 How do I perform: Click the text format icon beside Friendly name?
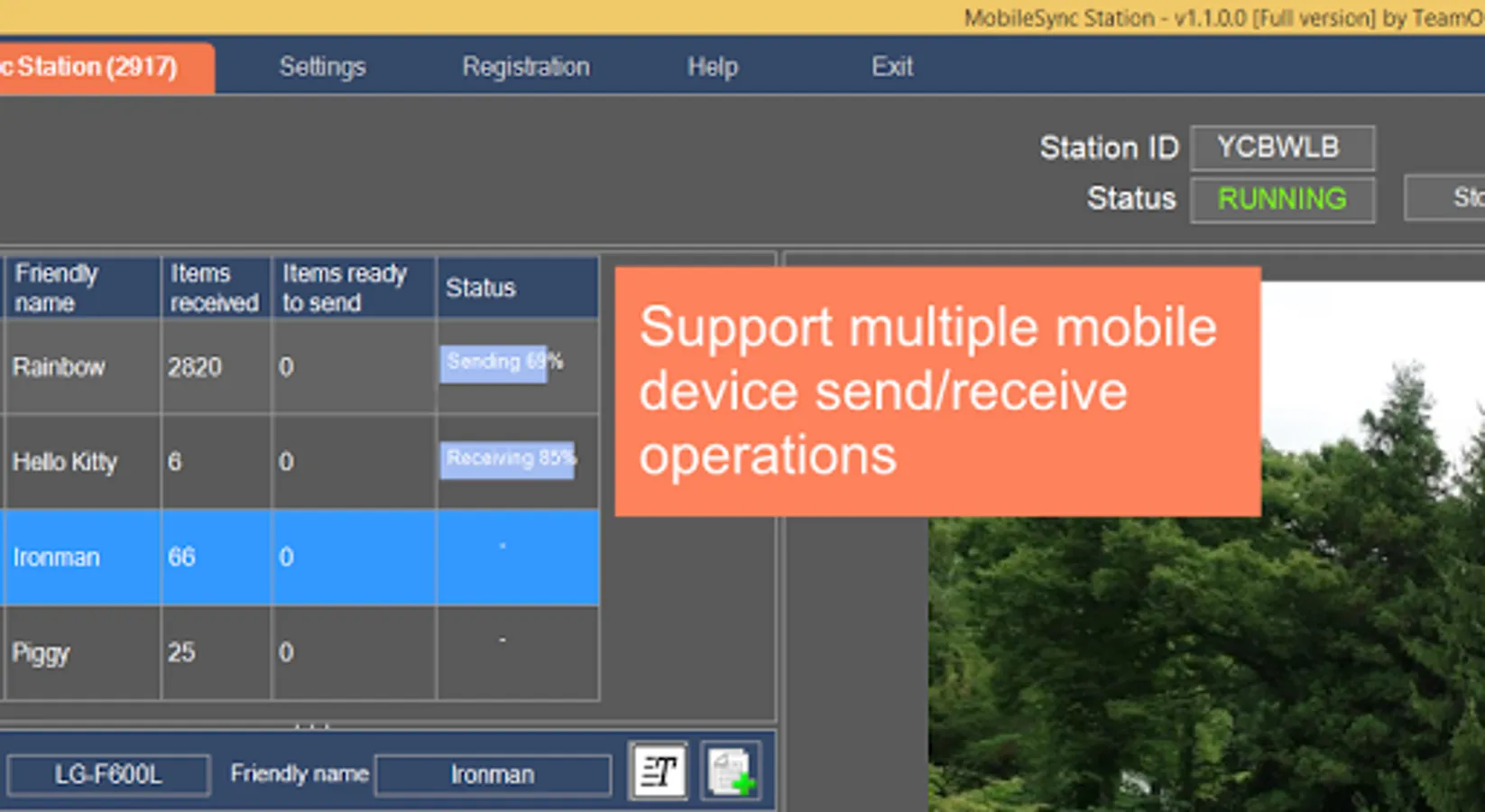coord(659,771)
